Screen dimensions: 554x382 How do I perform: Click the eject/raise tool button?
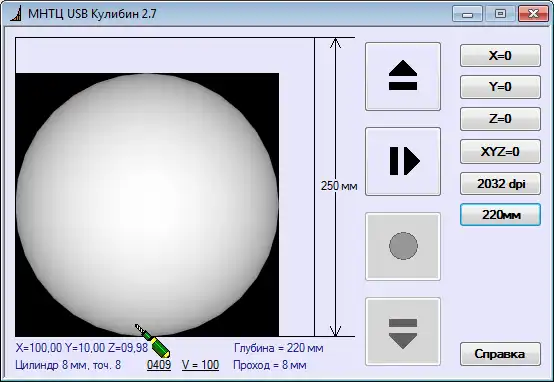(x=403, y=76)
